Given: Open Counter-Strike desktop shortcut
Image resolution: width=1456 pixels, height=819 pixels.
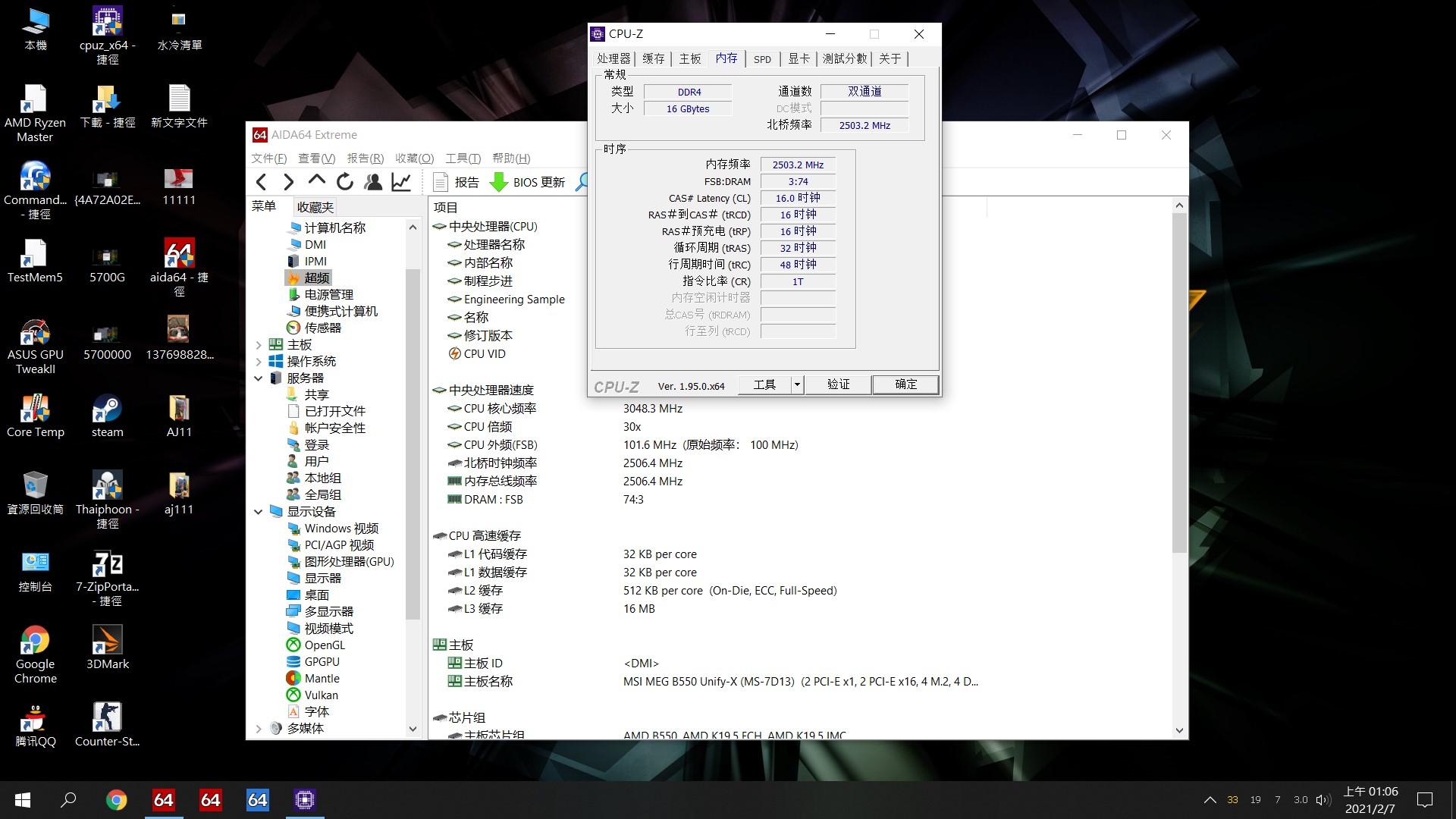Looking at the screenshot, I should pos(107,725).
